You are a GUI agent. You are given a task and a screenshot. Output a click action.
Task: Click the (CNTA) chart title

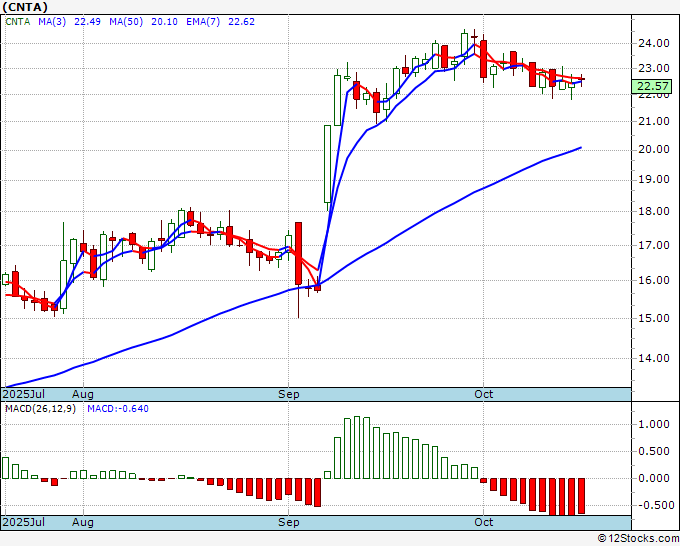tap(25, 7)
